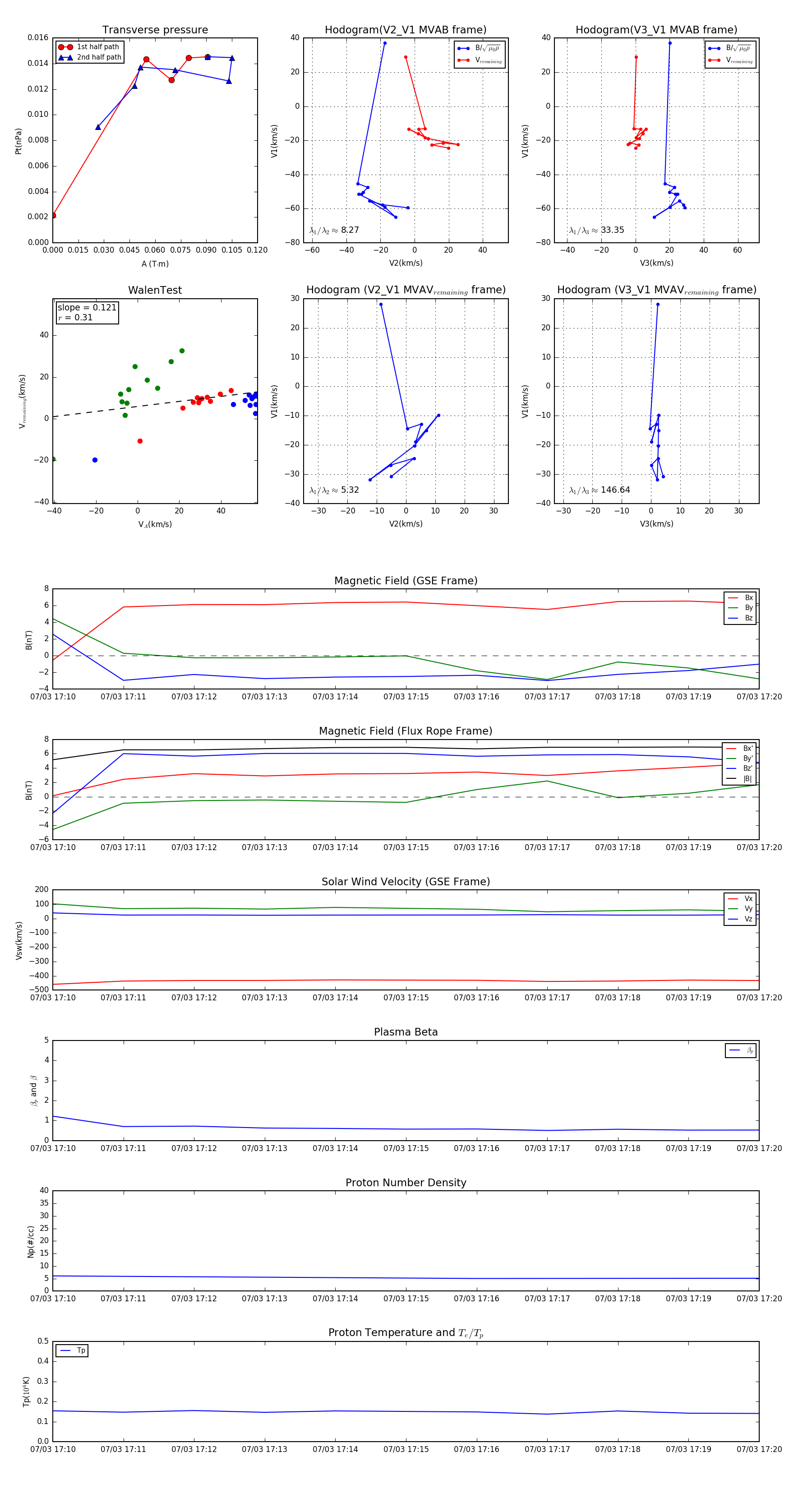
Task: Click the 'Proton Number Density' title
Action: point(406,1183)
